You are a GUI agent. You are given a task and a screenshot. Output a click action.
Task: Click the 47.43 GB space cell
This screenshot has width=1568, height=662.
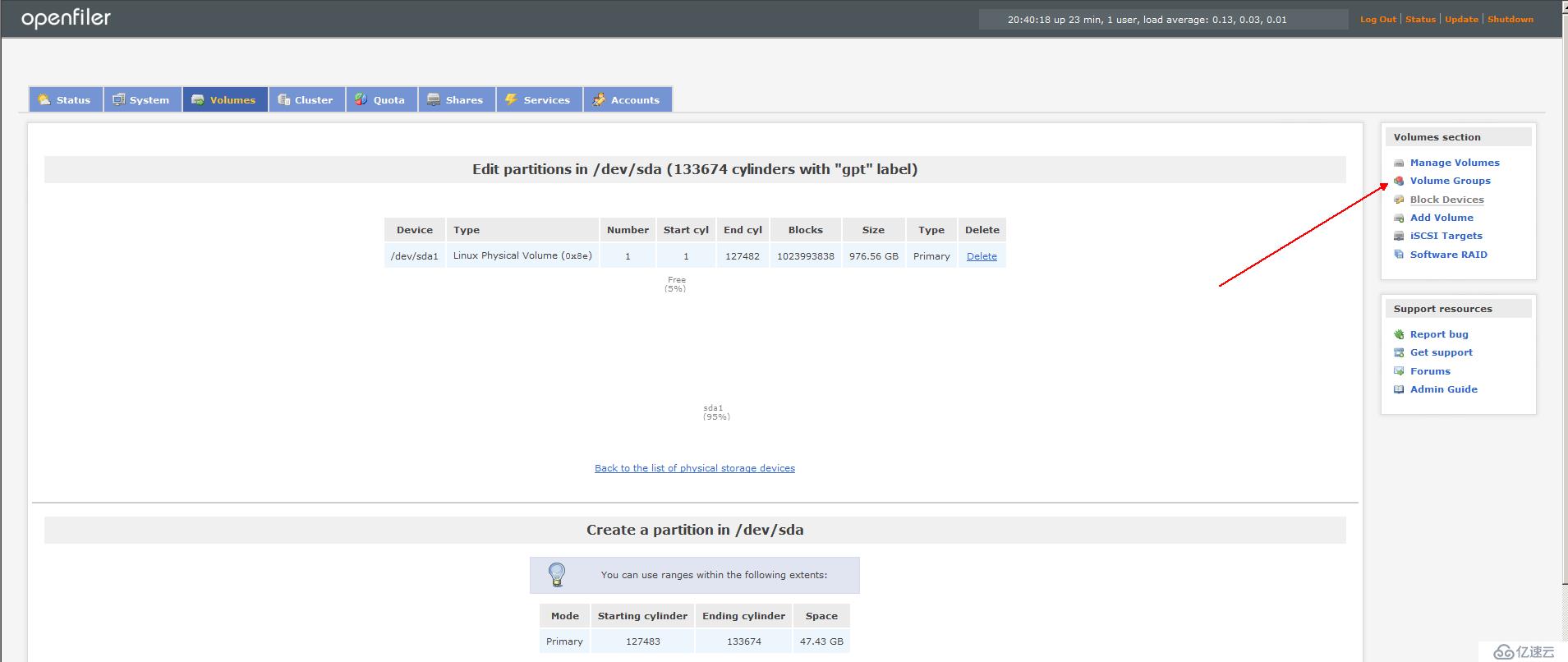point(821,641)
